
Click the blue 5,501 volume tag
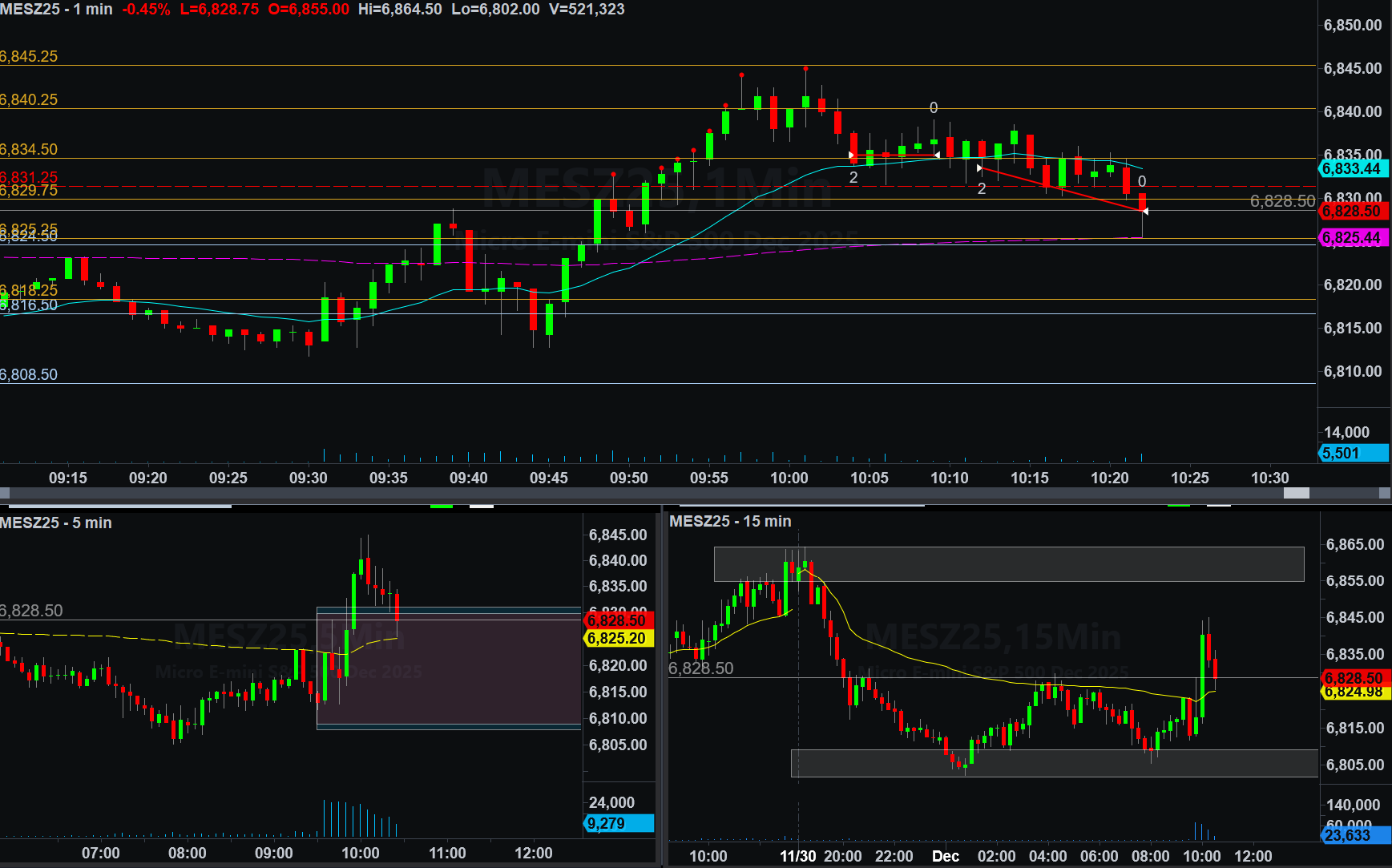(1352, 453)
